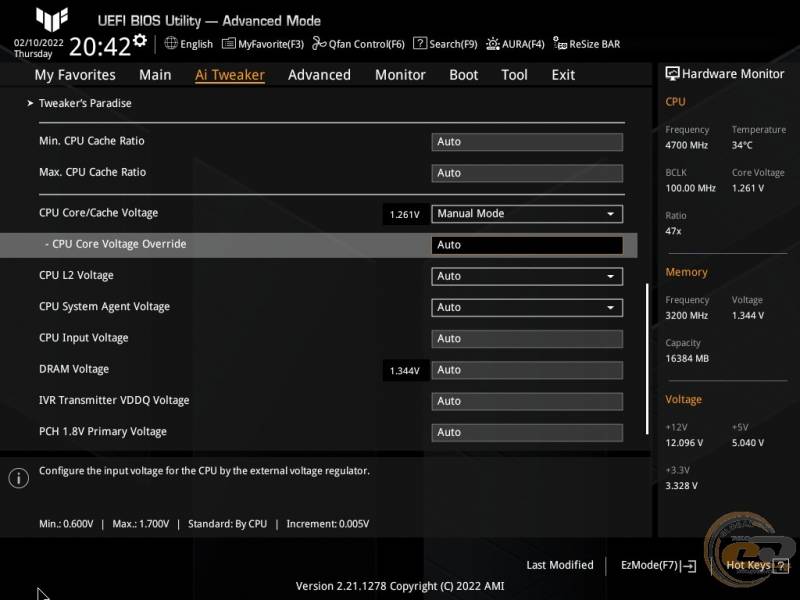The height and width of the screenshot is (600, 800).
Task: Click 12.096 V voltage value
Action: [684, 443]
